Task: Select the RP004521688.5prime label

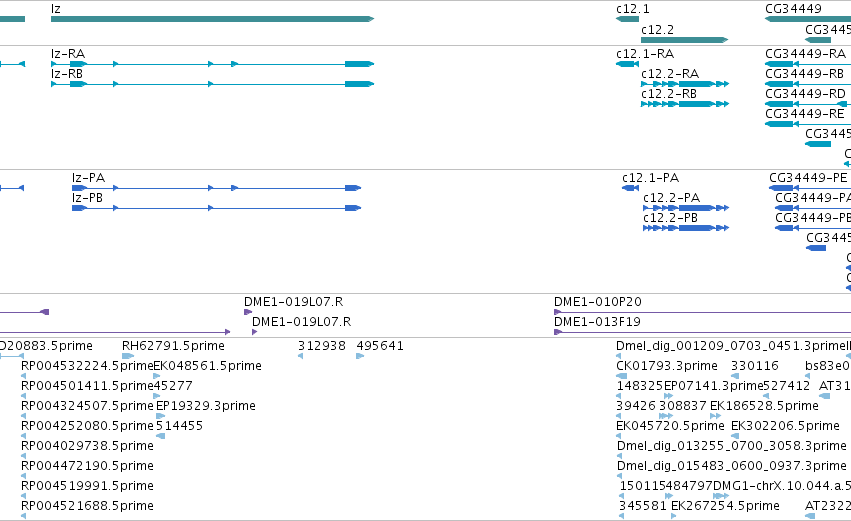Action: click(x=87, y=506)
